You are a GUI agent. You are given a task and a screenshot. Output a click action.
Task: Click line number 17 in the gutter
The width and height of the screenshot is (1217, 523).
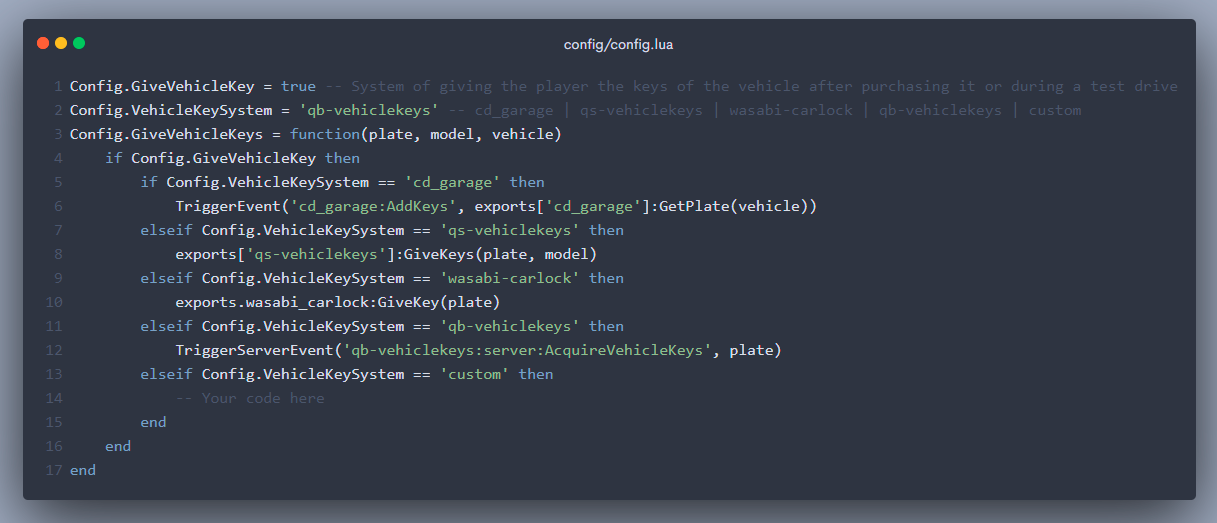[x=54, y=470]
